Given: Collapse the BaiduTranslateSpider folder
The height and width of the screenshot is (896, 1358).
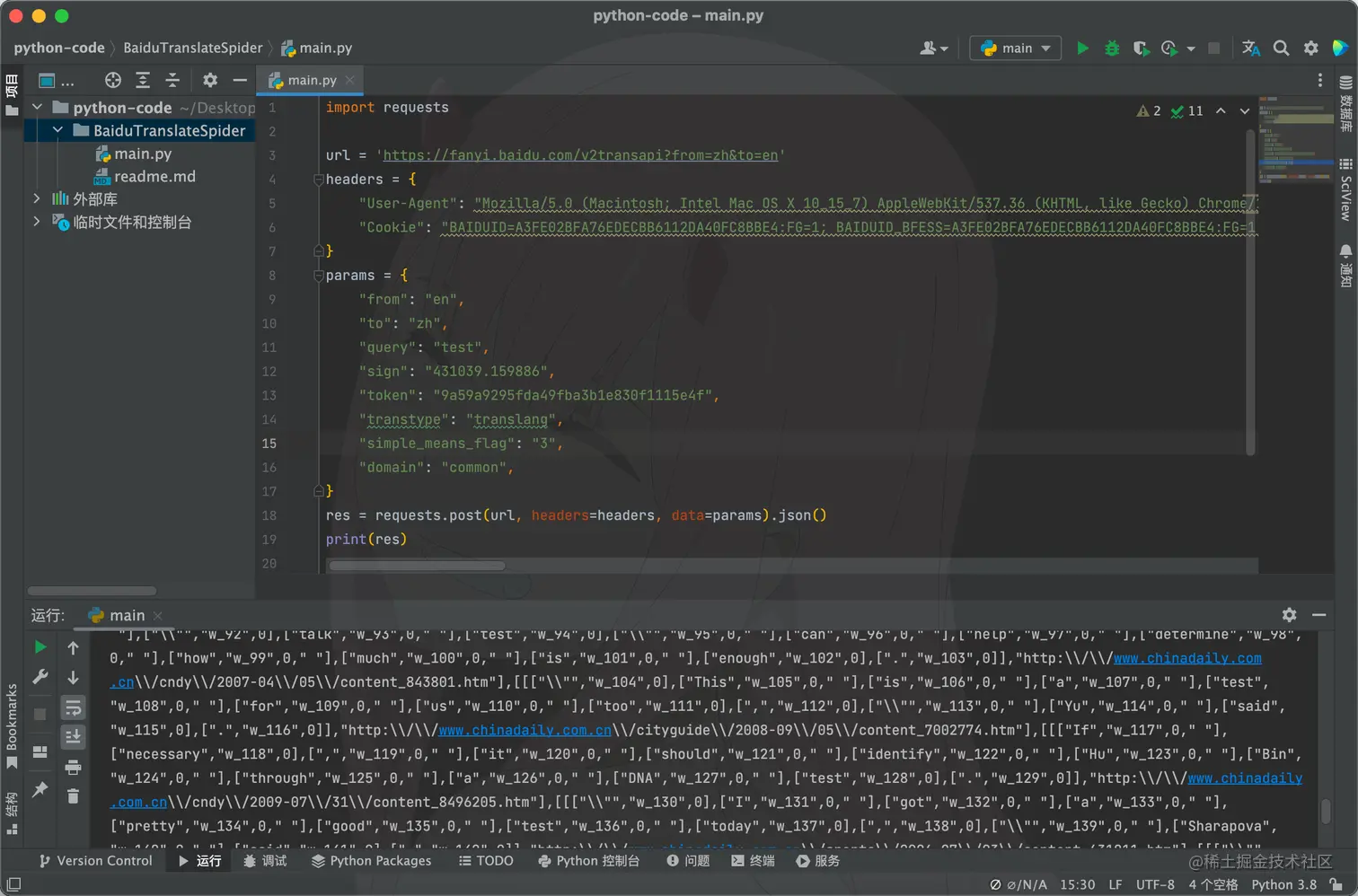Looking at the screenshot, I should (57, 130).
